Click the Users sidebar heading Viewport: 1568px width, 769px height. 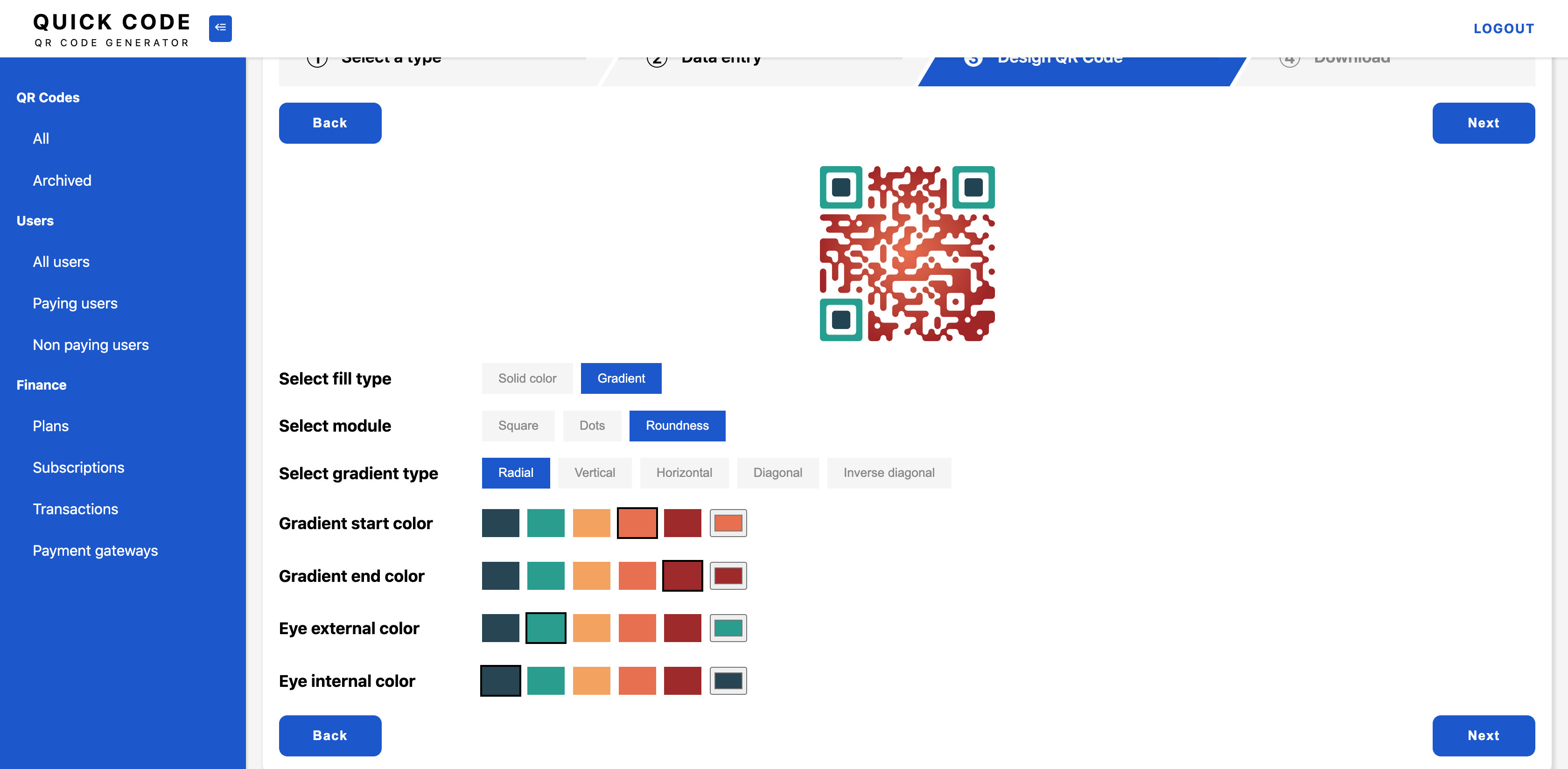pyautogui.click(x=35, y=220)
